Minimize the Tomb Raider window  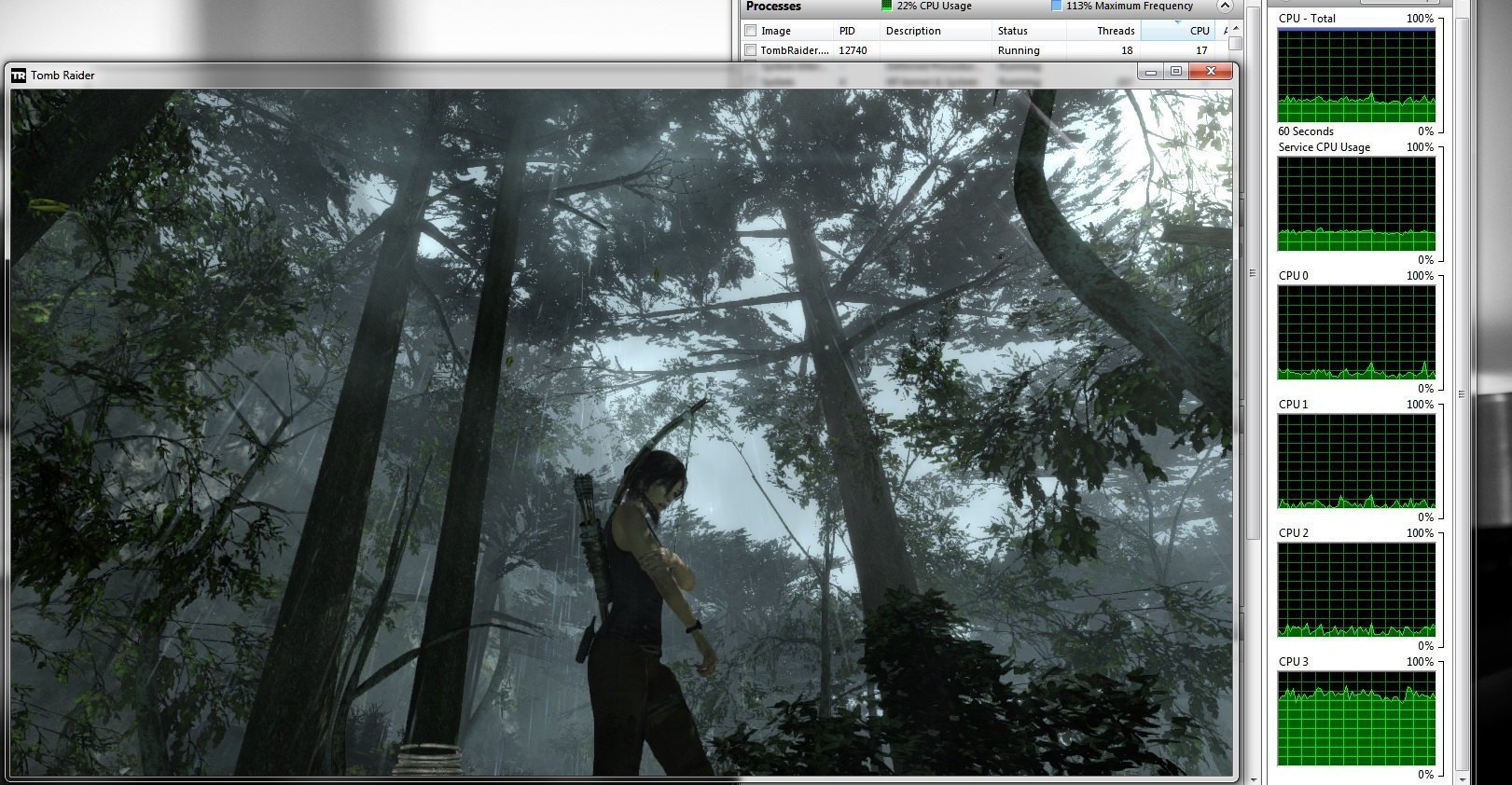tap(1151, 72)
